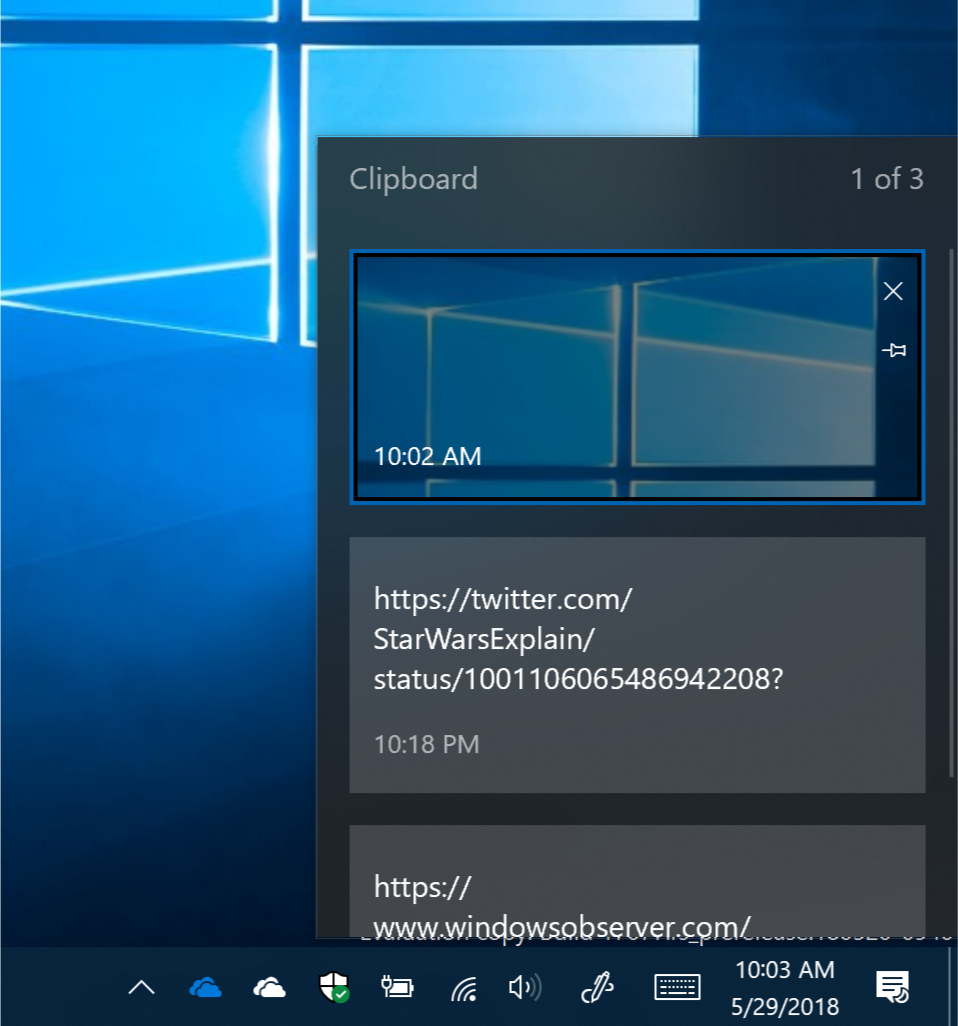958x1026 pixels.
Task: Expand hidden icons with the taskbar chevron
Action: click(x=140, y=987)
